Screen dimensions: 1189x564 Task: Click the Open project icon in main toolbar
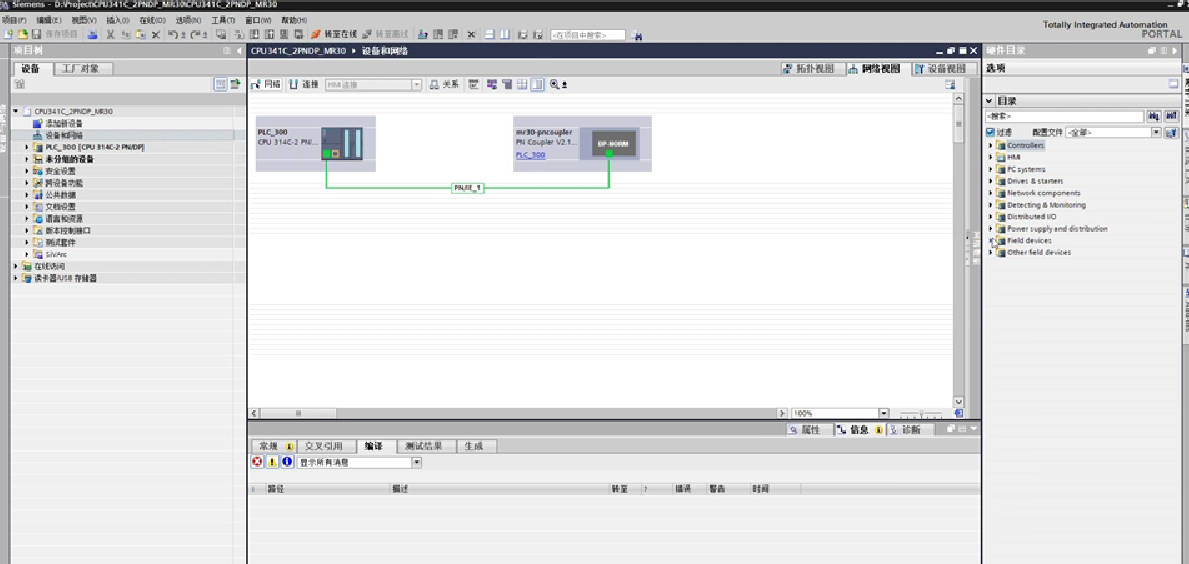coord(22,34)
